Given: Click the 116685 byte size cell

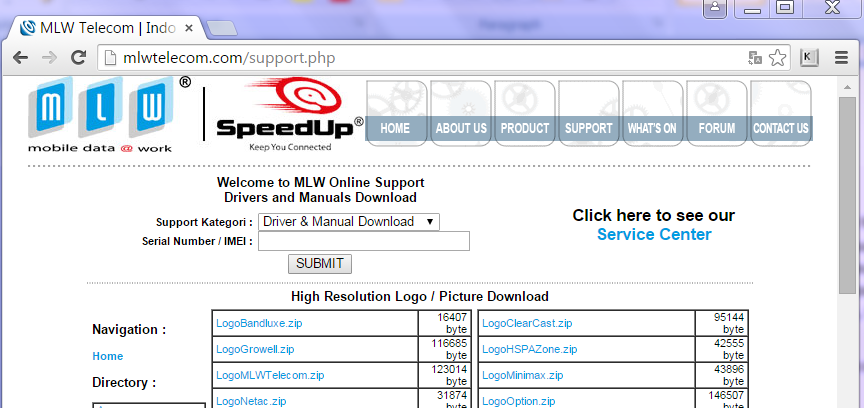Looking at the screenshot, I should coord(445,349).
